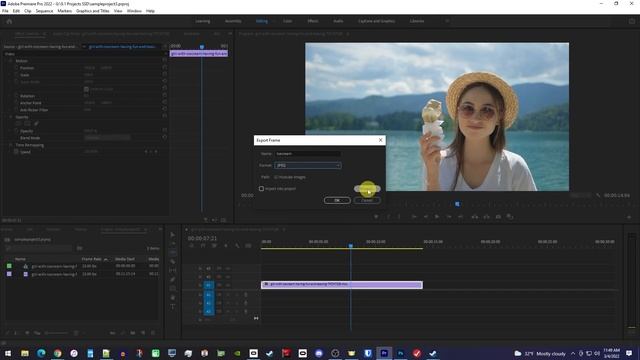This screenshot has height=360, width=640.
Task: Close the Export Frame dialog
Action: [x=380, y=140]
